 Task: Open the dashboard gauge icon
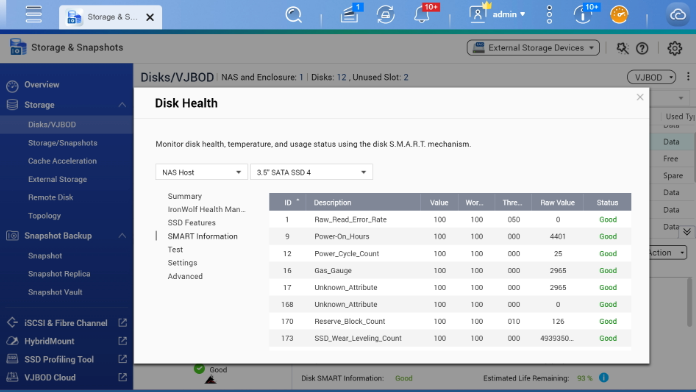click(x=619, y=15)
